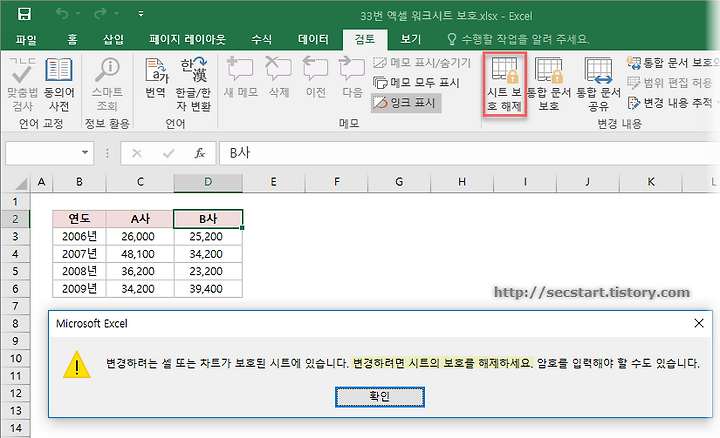Open the Customize Quick Access Toolbar dropdown
This screenshot has width=720, height=438.
(x=141, y=14)
